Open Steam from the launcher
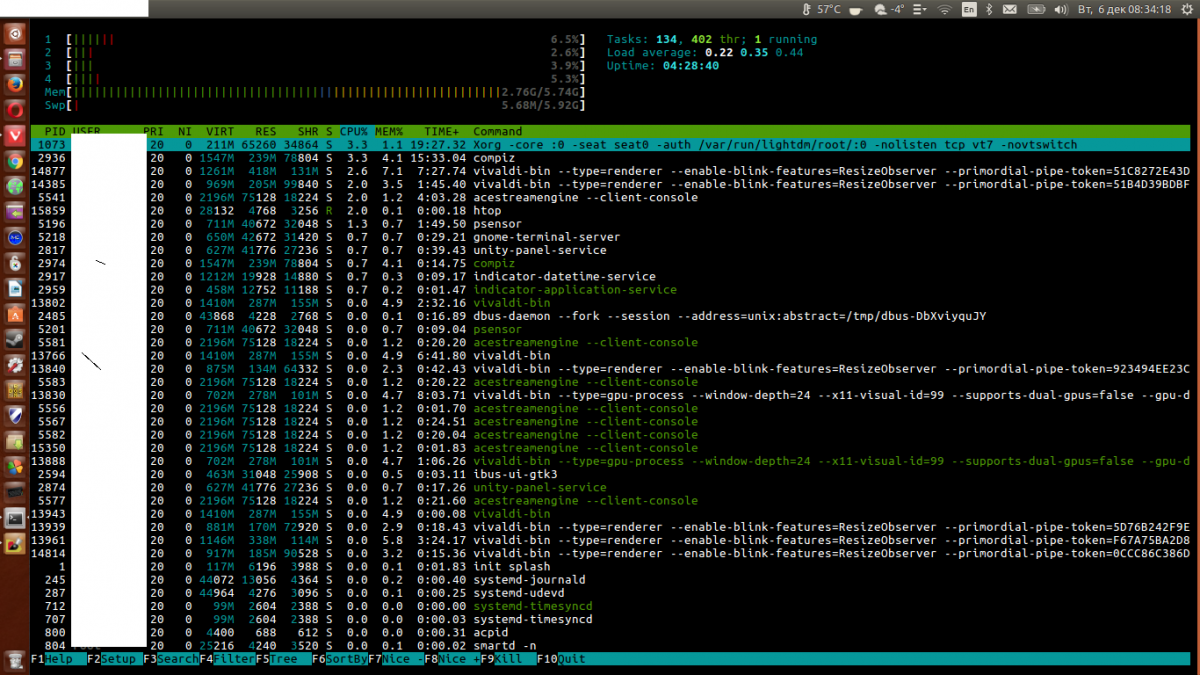This screenshot has height=675, width=1200. (x=15, y=338)
